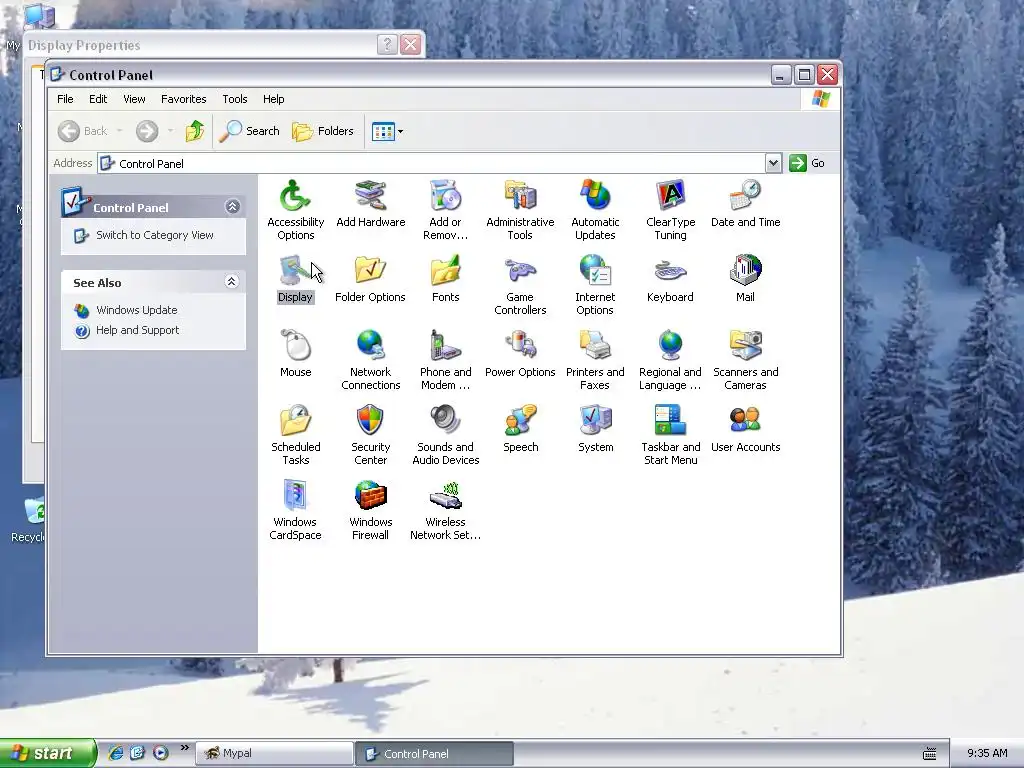Collapse the See Also section
Image resolution: width=1024 pixels, height=768 pixels.
tap(231, 281)
